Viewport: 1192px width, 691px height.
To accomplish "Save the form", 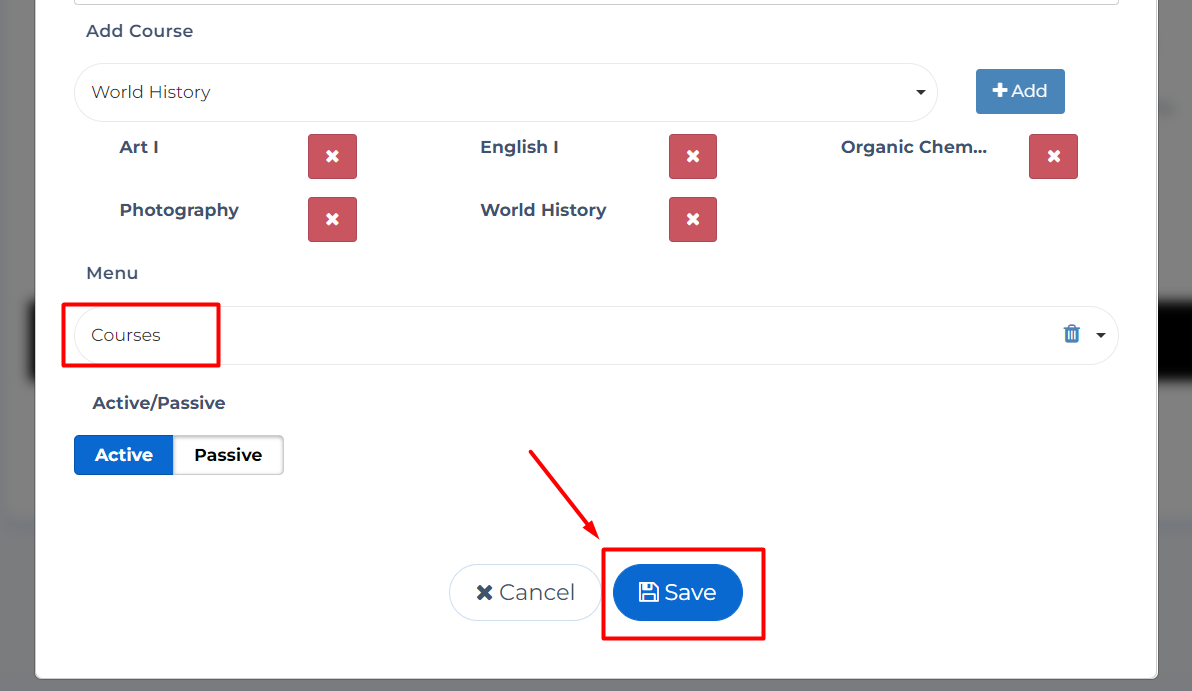I will (678, 593).
